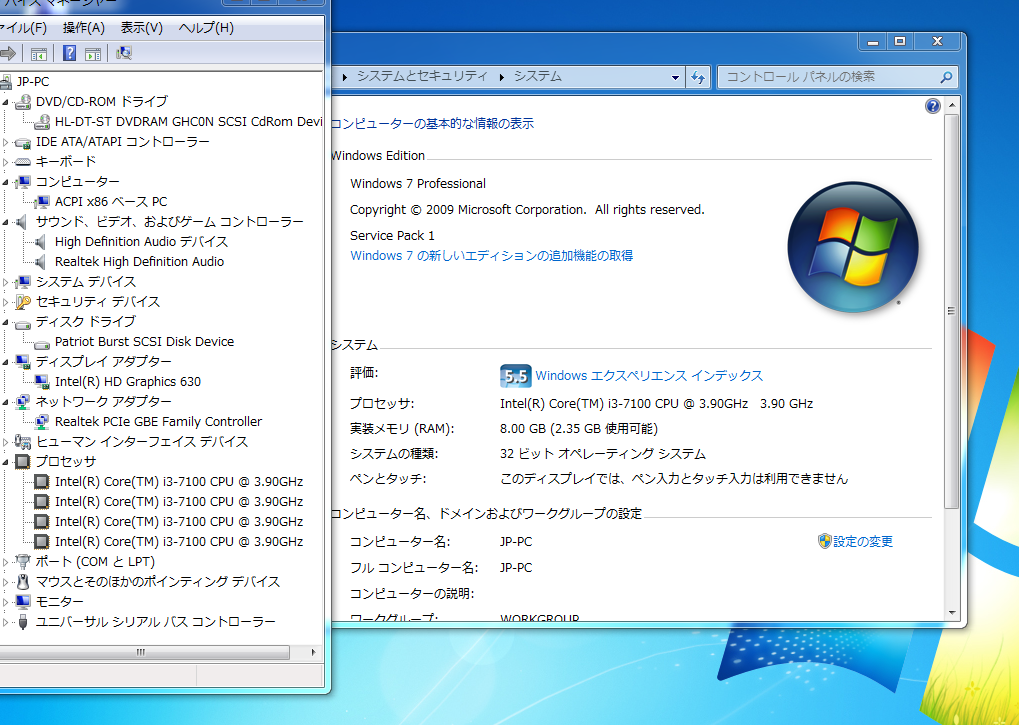Click the action pane toolbar icon beside the help icon
The image size is (1019, 725).
[93, 54]
